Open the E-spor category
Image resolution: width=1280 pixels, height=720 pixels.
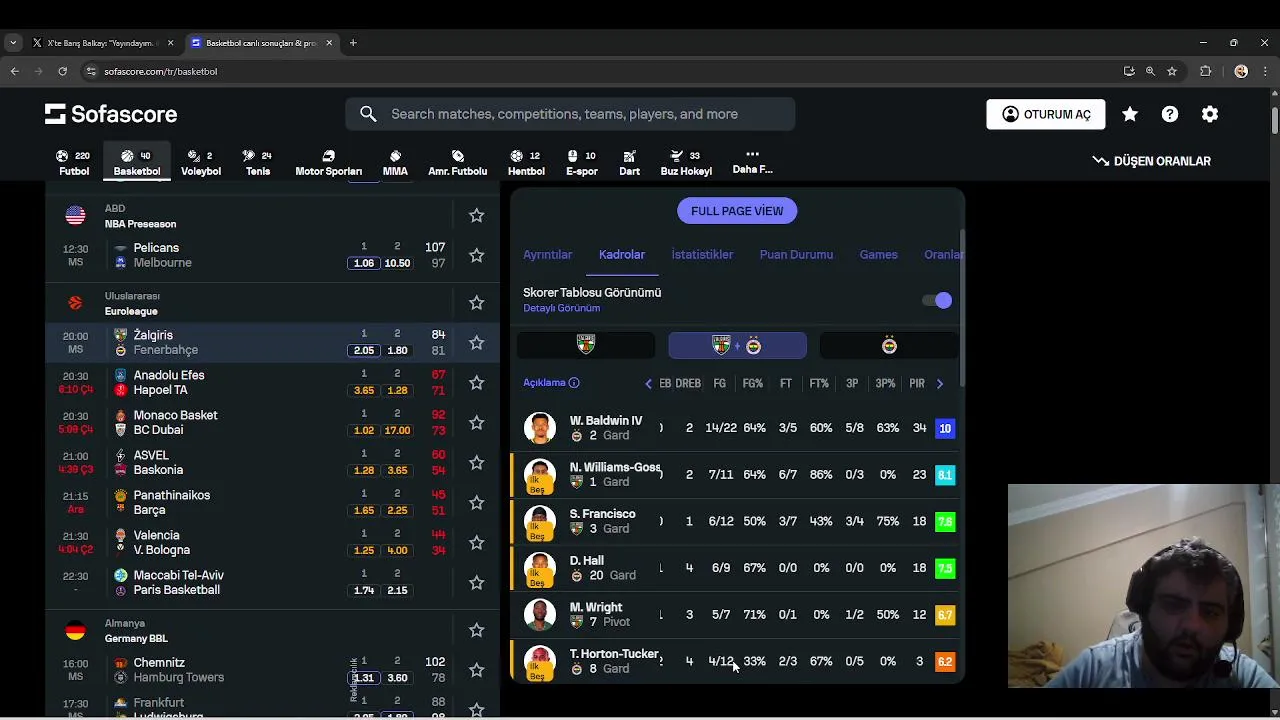pyautogui.click(x=581, y=163)
